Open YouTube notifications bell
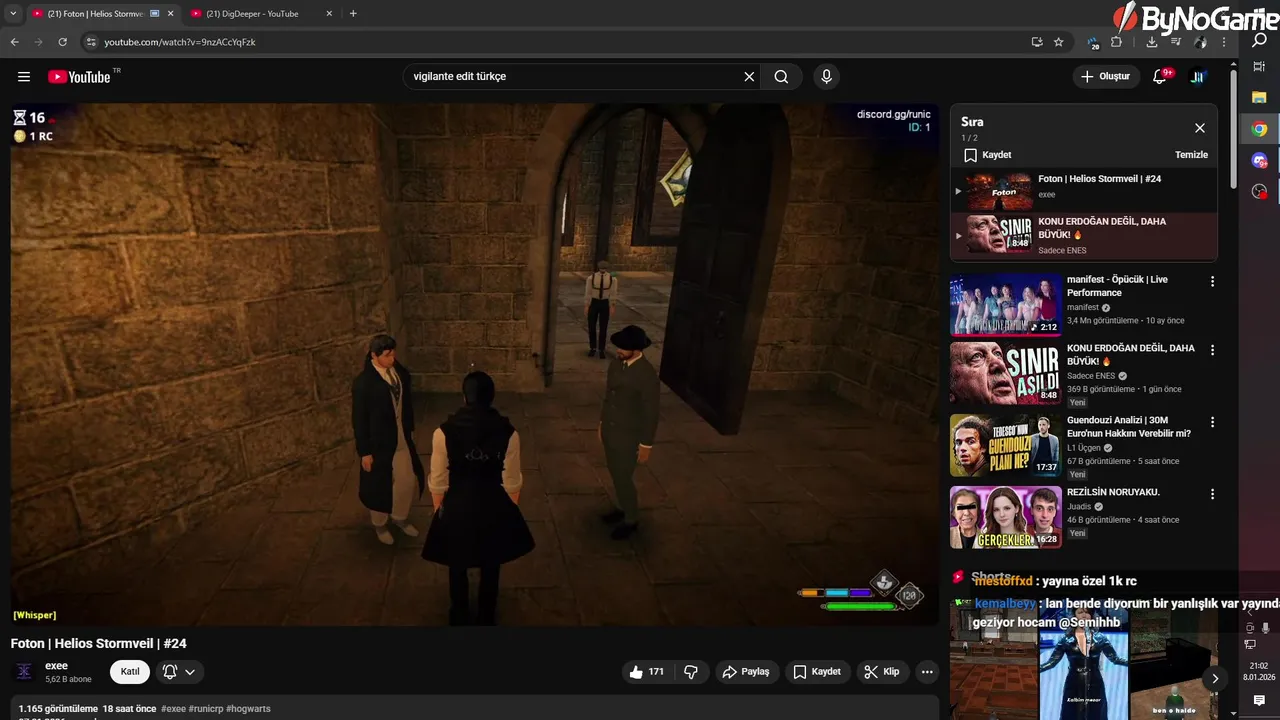This screenshot has height=720, width=1280. [x=1160, y=77]
